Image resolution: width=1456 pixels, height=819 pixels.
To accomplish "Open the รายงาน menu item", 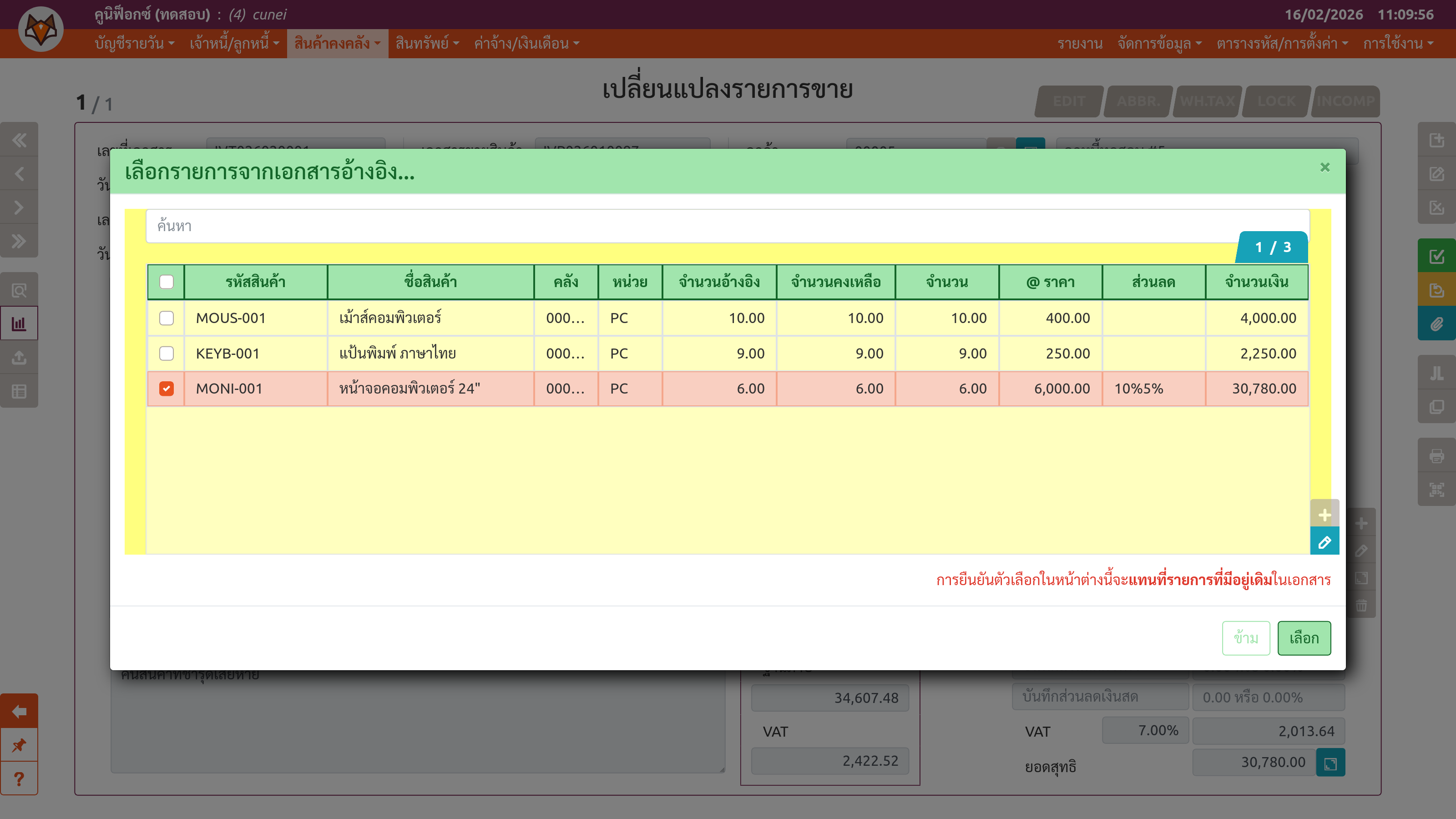I will (1080, 44).
